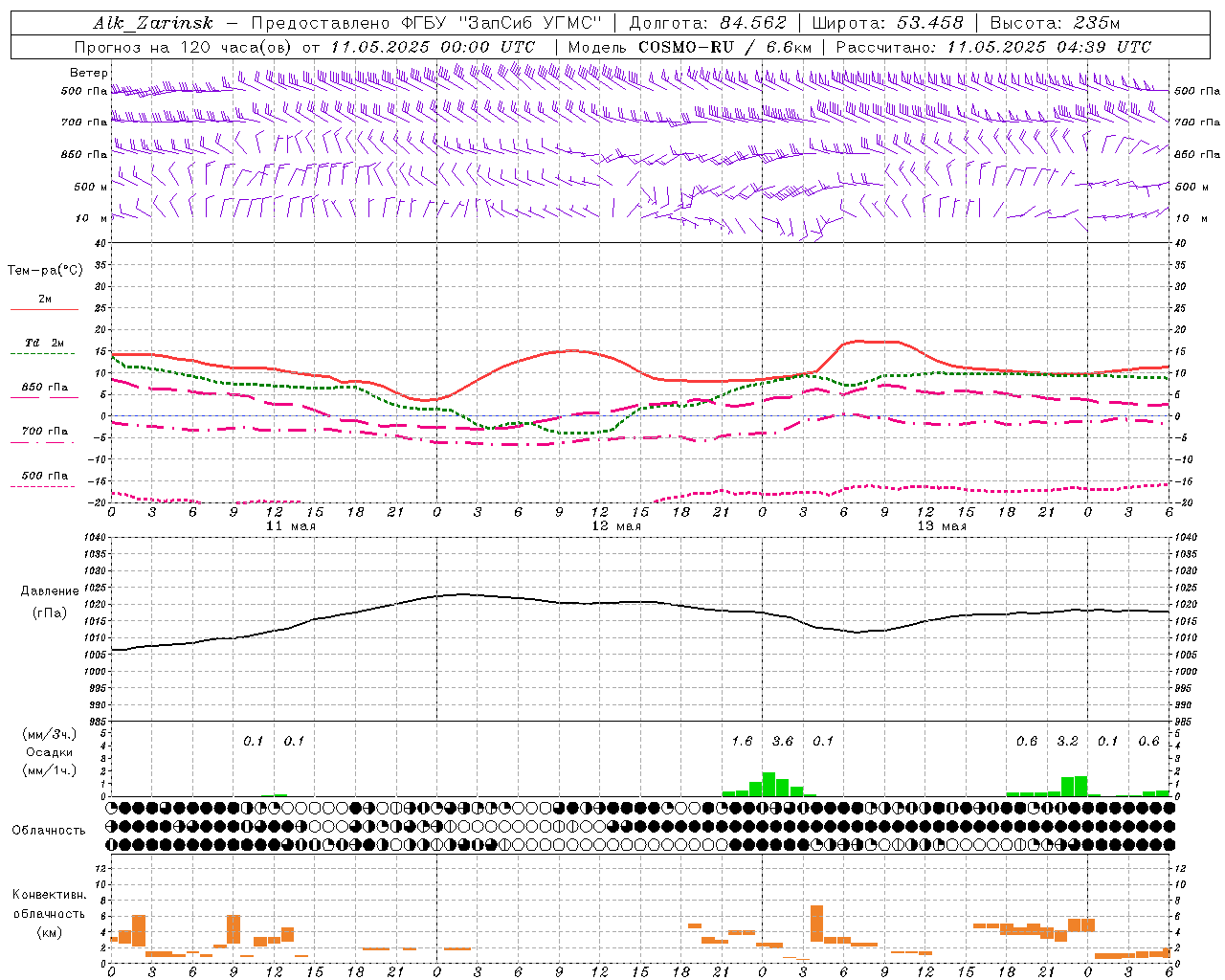Click the Td 2м dew point legend entry
The image size is (1225, 980).
pyautogui.click(x=44, y=343)
